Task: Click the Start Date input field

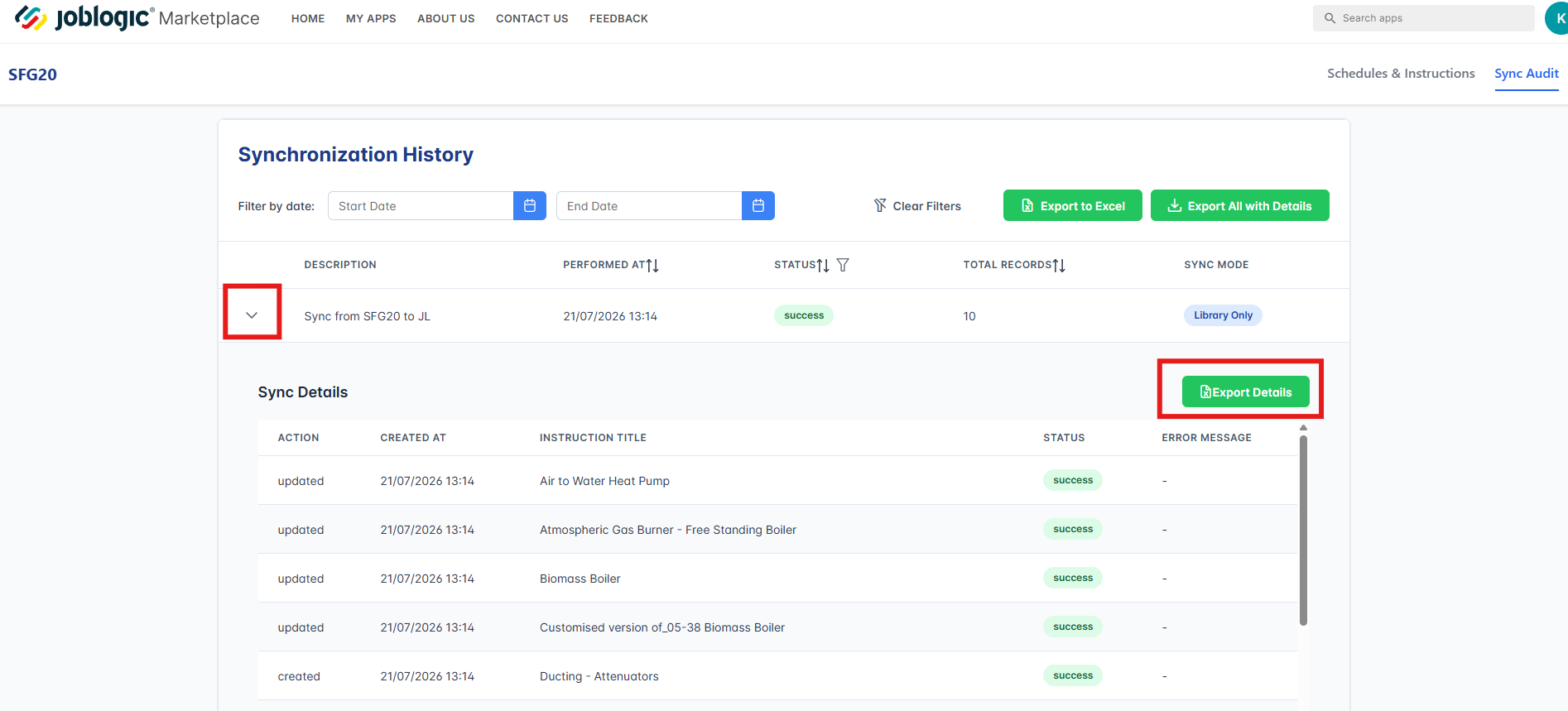Action: (421, 205)
